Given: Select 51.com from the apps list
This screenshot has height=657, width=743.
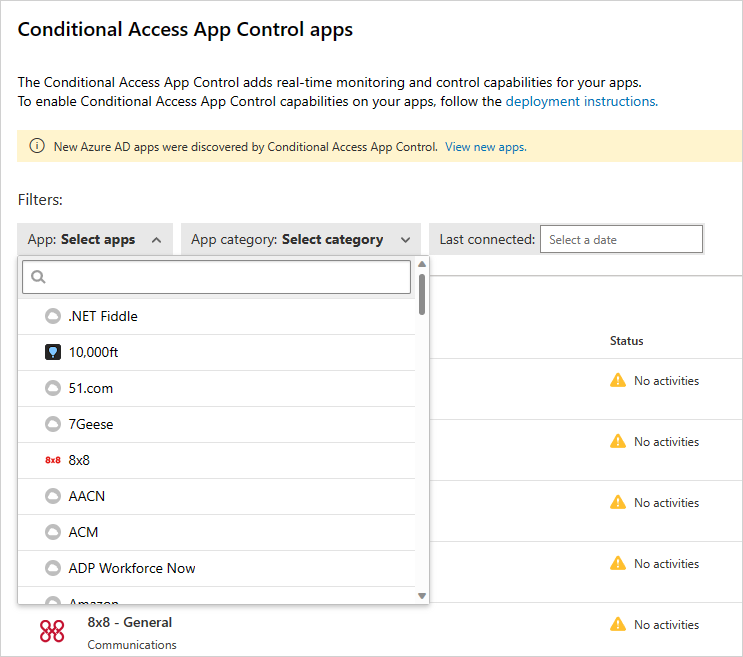Looking at the screenshot, I should pos(217,388).
